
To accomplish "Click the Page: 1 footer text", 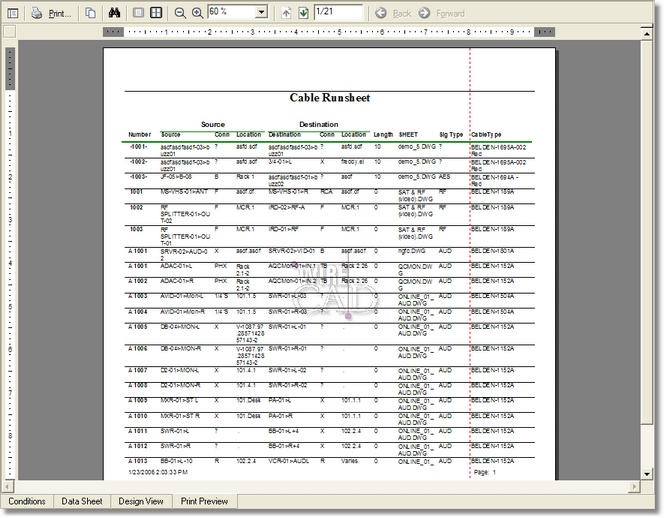I will click(484, 472).
